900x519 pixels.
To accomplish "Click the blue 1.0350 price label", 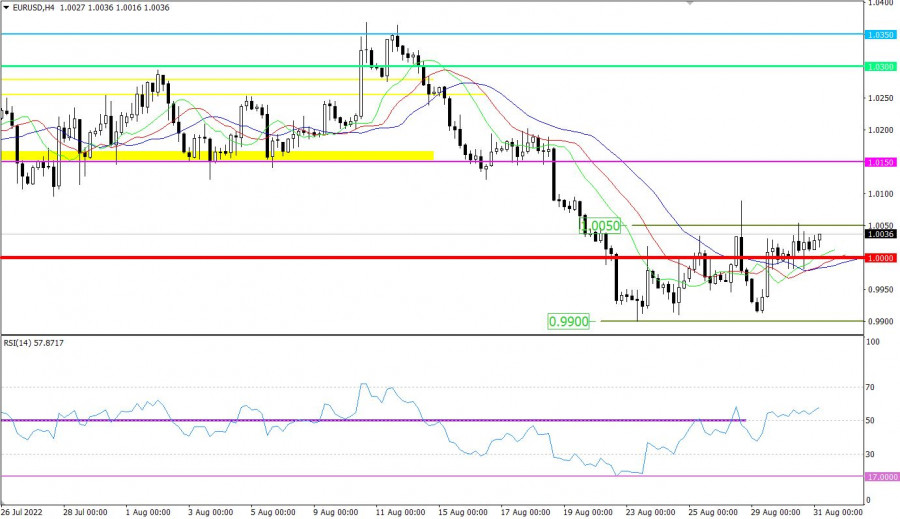I will [880, 35].
